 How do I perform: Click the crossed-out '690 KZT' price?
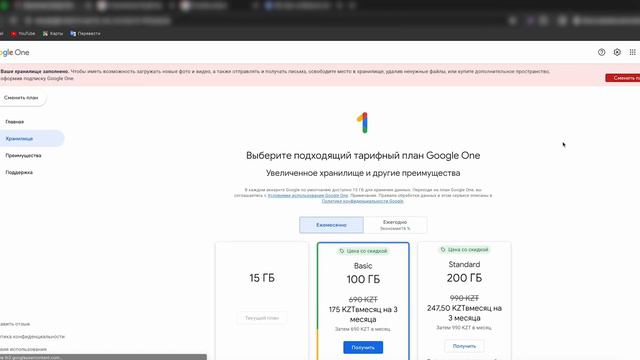tap(363, 299)
